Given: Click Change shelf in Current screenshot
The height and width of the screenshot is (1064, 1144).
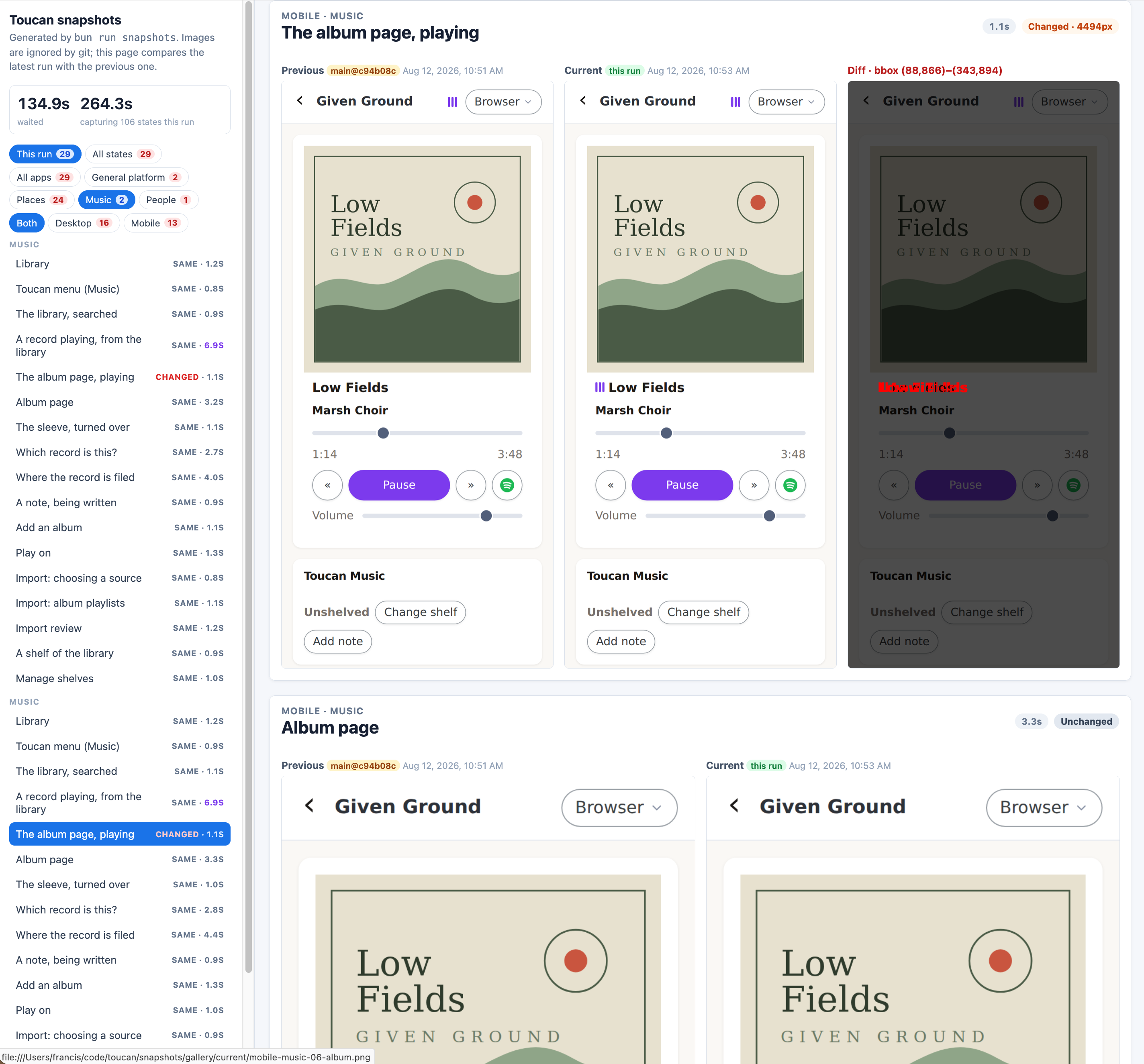Looking at the screenshot, I should click(703, 612).
